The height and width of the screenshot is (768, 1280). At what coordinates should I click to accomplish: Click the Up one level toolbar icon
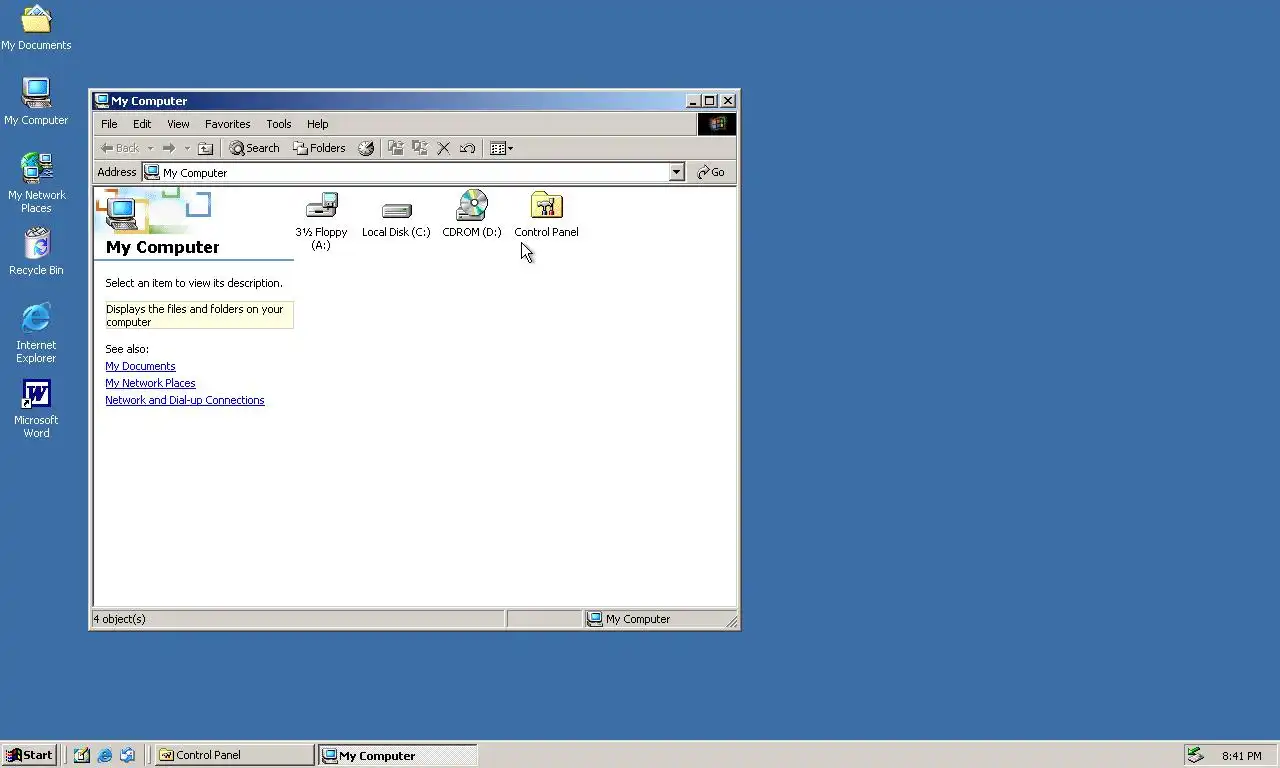click(x=205, y=148)
